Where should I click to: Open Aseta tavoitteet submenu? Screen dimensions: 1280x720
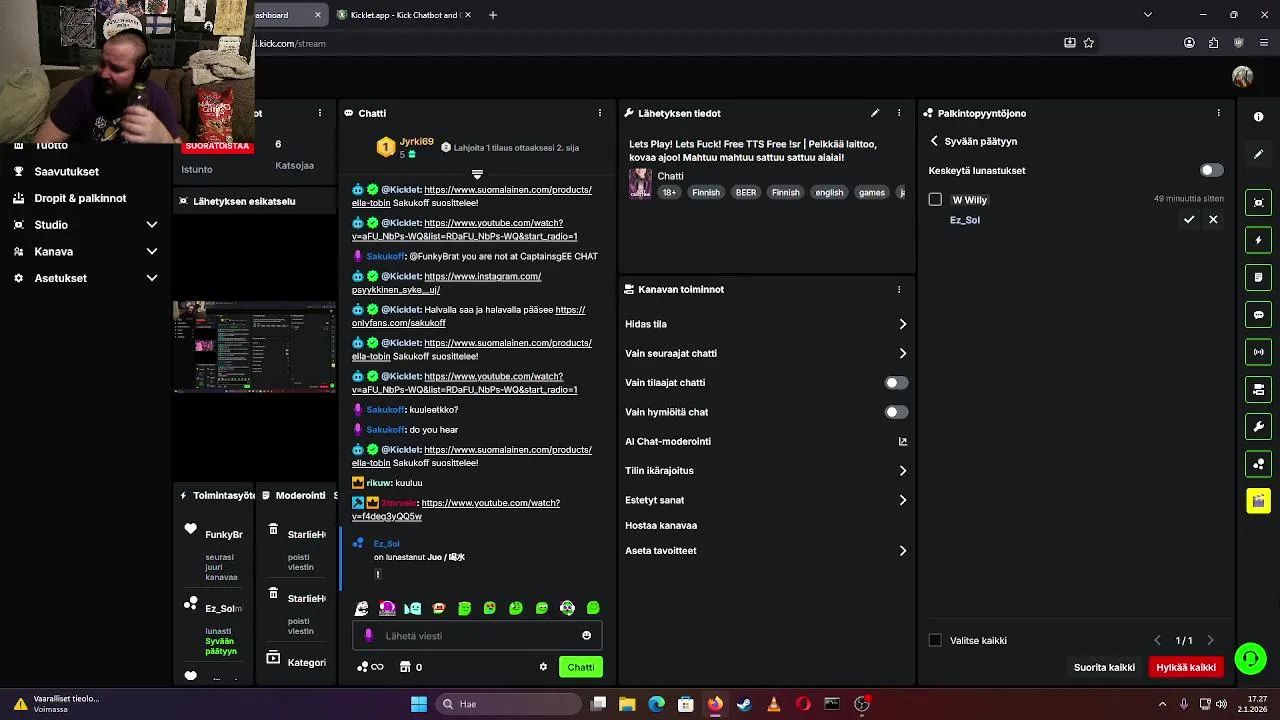(766, 550)
